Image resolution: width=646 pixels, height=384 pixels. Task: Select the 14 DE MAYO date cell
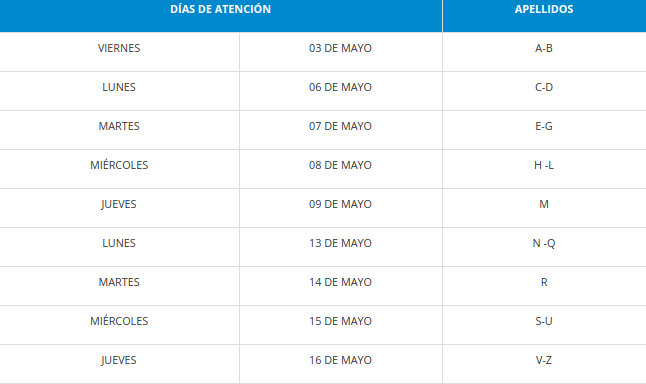click(341, 286)
